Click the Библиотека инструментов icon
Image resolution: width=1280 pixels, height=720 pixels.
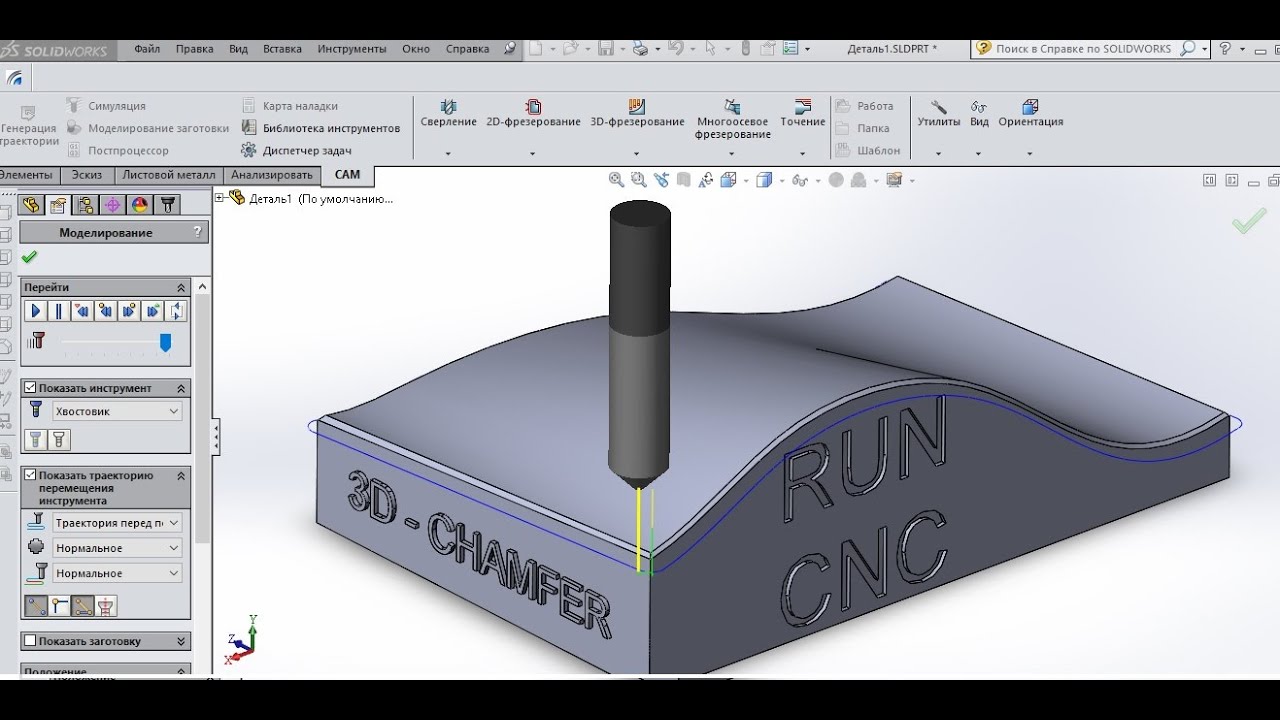tap(249, 128)
